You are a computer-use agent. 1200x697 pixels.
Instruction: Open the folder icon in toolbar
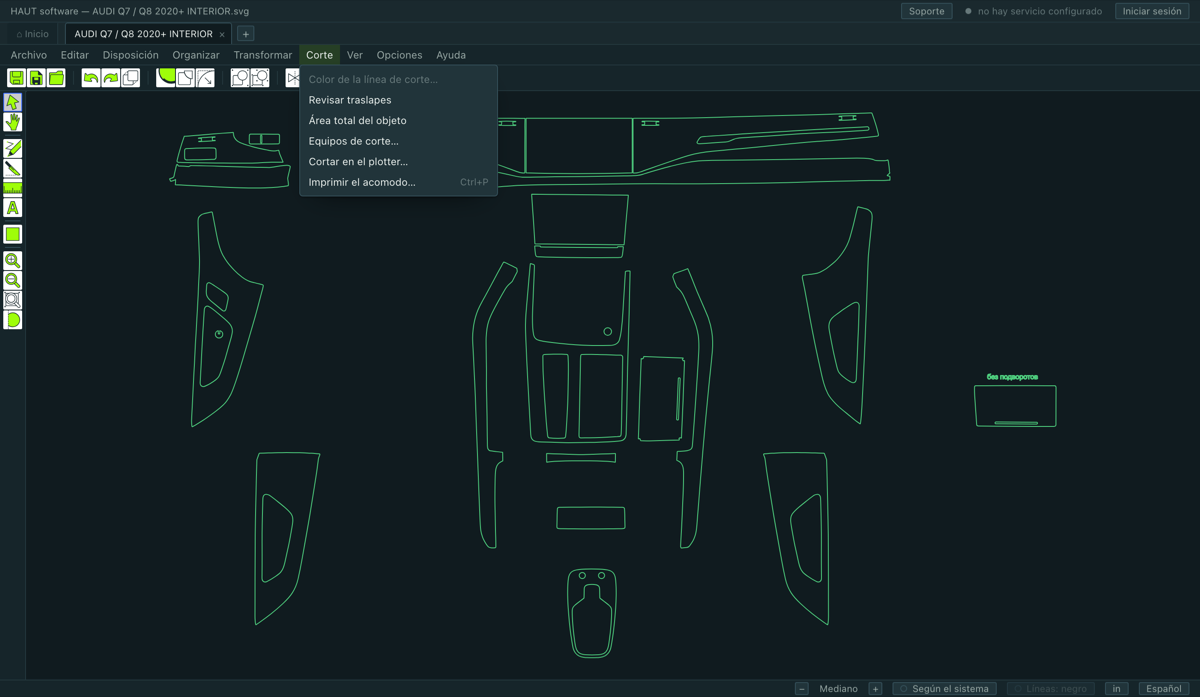pyautogui.click(x=56, y=78)
